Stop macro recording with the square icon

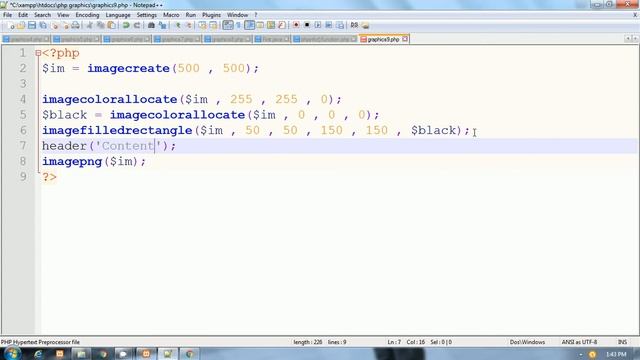pos(307,25)
